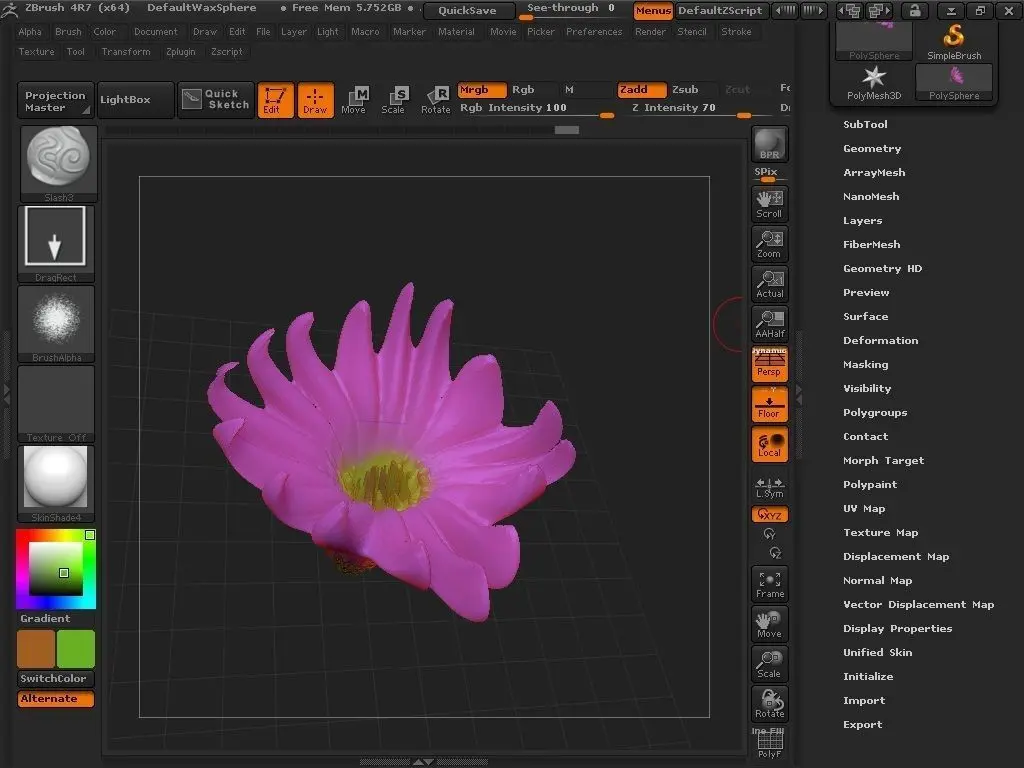Open the Preferences menu
Viewport: 1024px width, 768px height.
(x=594, y=31)
